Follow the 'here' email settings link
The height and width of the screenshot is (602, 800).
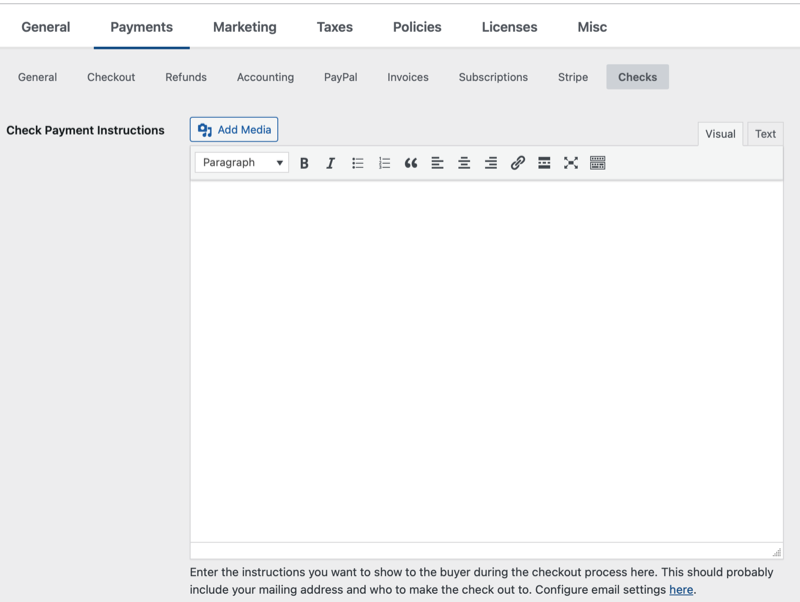point(681,590)
